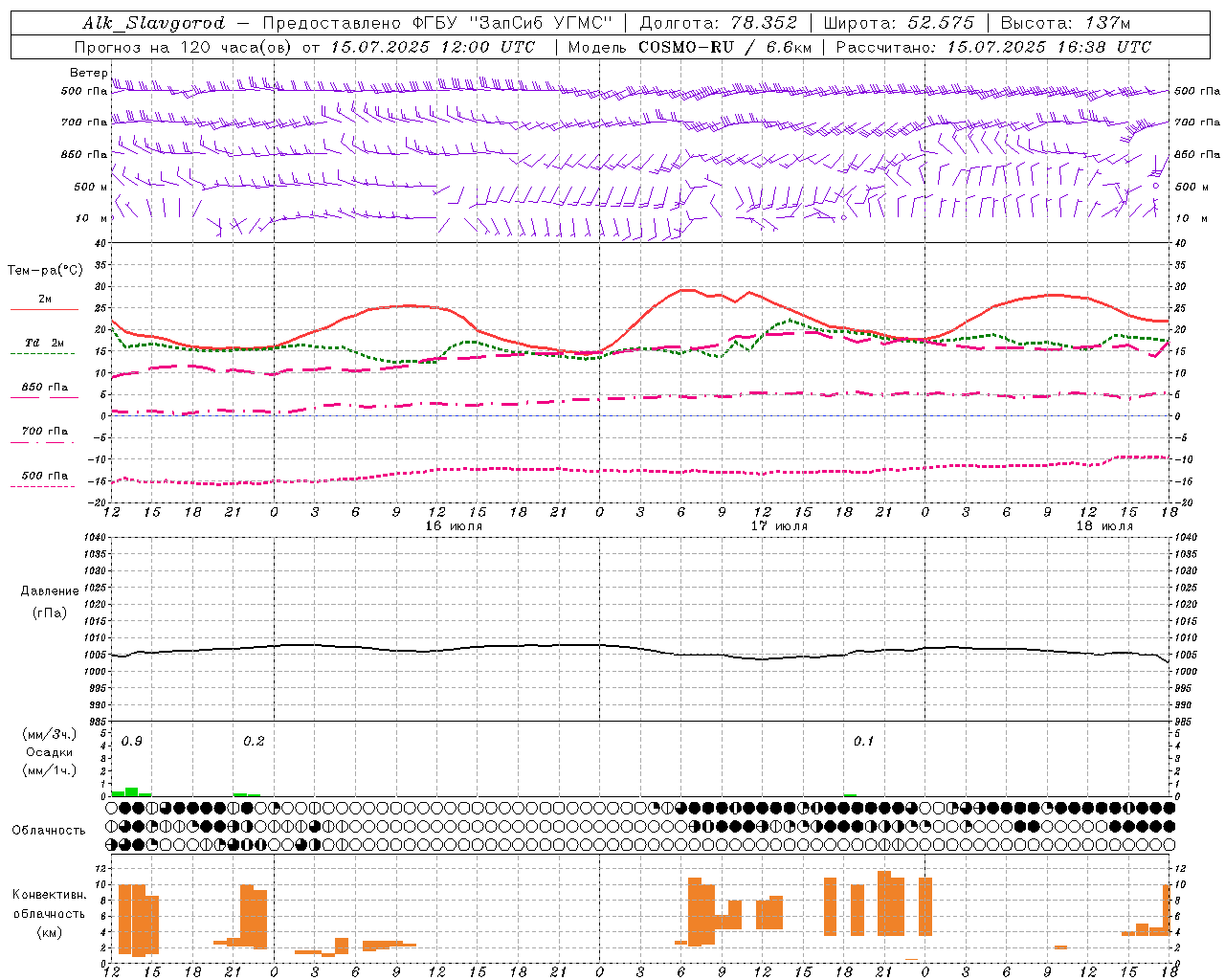The width and height of the screenshot is (1225, 980).
Task: Click the 0.1 precipitation amount value
Action: 864,742
